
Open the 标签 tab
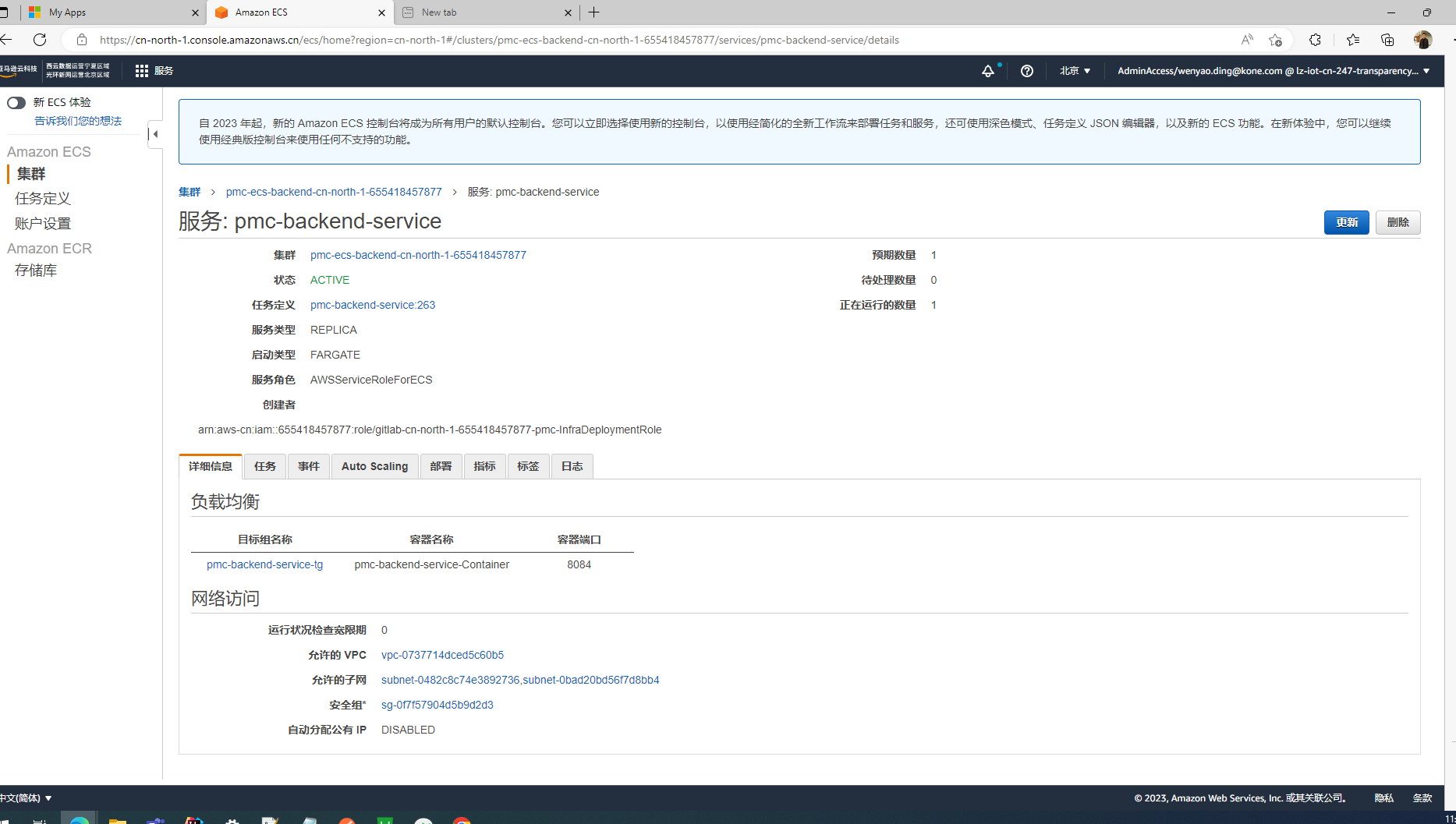coord(529,466)
